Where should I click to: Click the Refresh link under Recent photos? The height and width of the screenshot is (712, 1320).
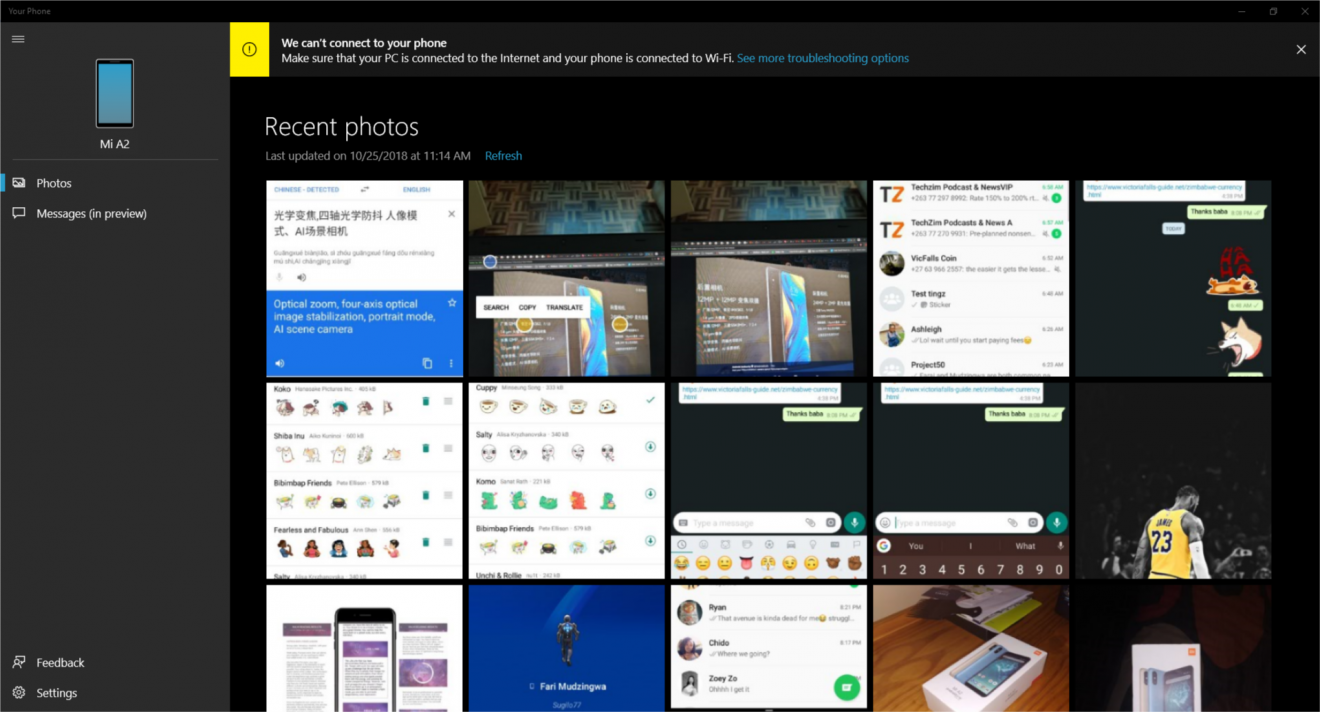503,155
